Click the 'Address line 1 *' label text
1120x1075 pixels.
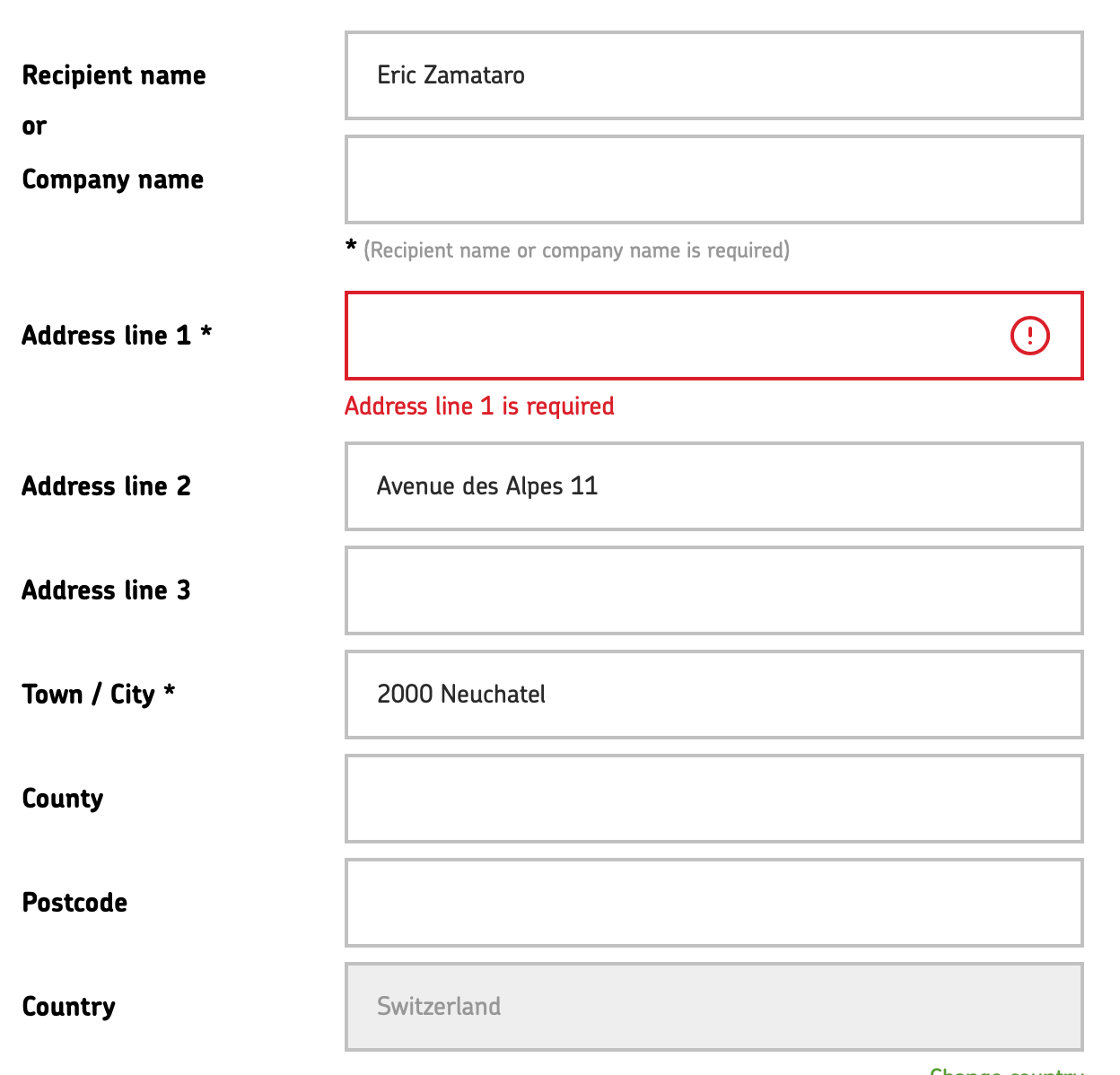point(117,336)
